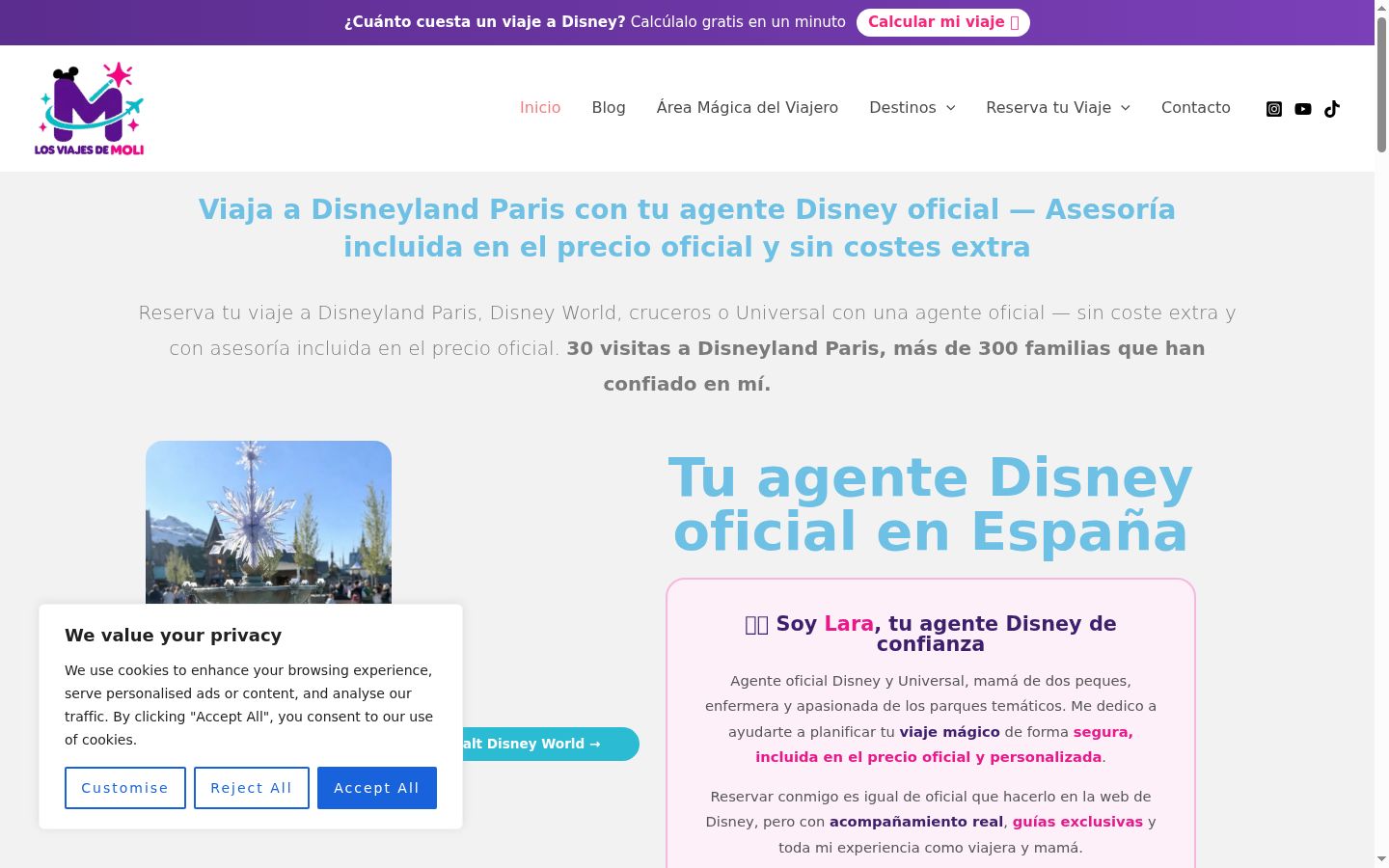Expand the Destinos dropdown menu
This screenshot has height=868, width=1389.
(x=912, y=108)
